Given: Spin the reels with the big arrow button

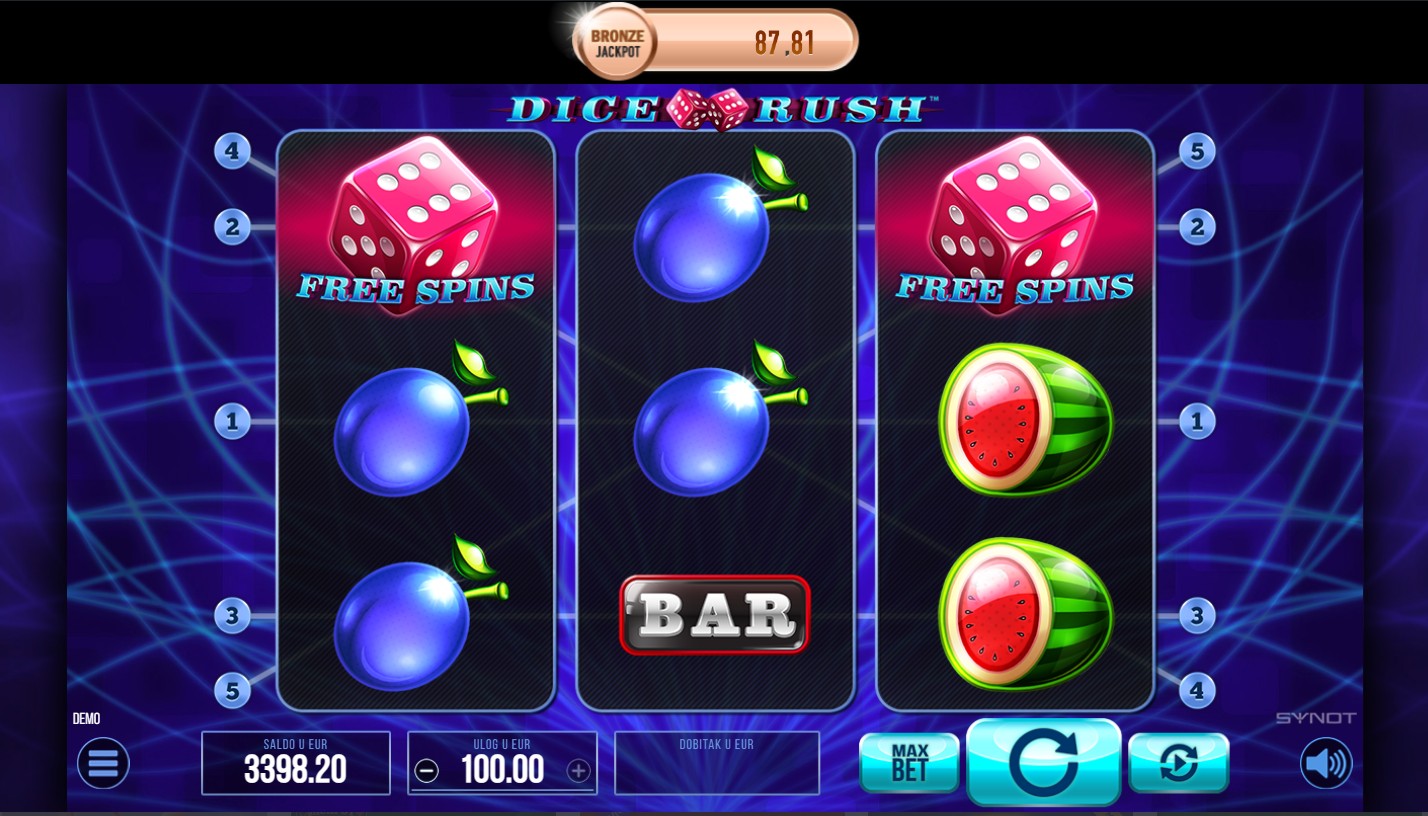Looking at the screenshot, I should click(x=1043, y=762).
